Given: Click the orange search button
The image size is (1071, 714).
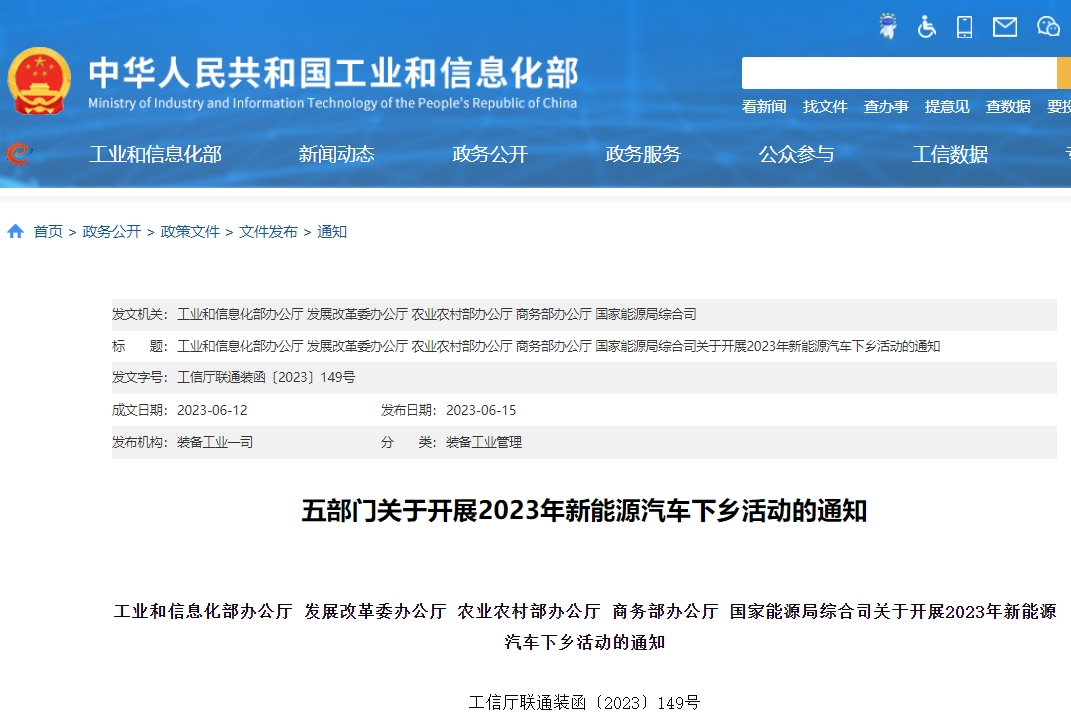Looking at the screenshot, I should [x=1063, y=73].
